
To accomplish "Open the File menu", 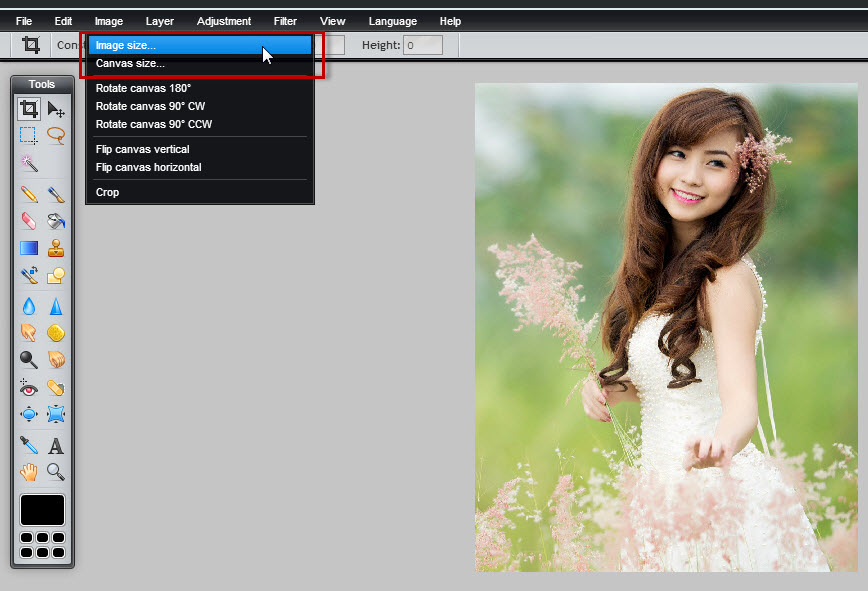I will click(x=24, y=21).
